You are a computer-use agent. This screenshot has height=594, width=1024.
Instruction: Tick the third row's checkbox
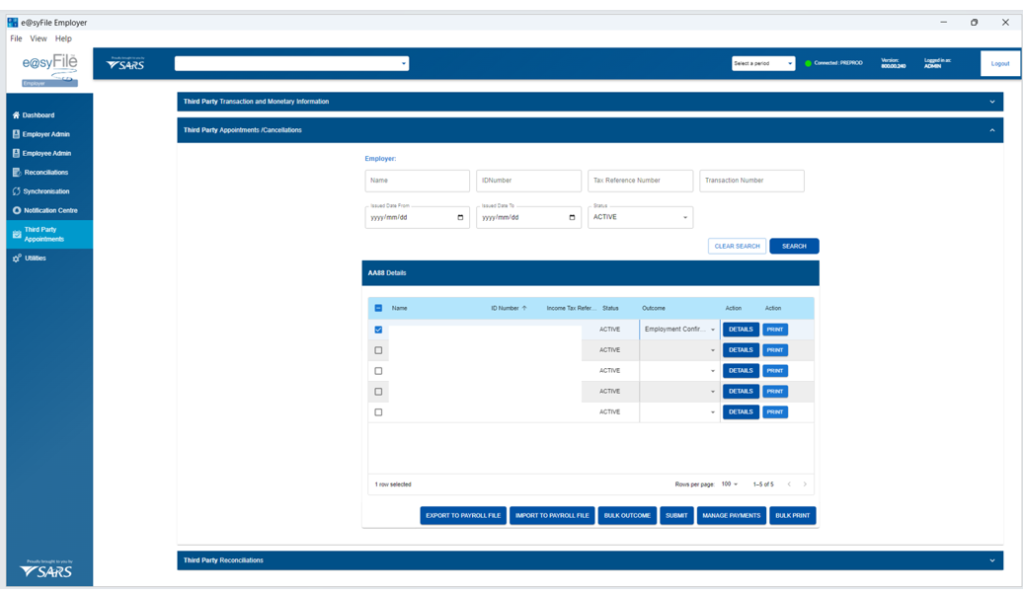pyautogui.click(x=378, y=371)
